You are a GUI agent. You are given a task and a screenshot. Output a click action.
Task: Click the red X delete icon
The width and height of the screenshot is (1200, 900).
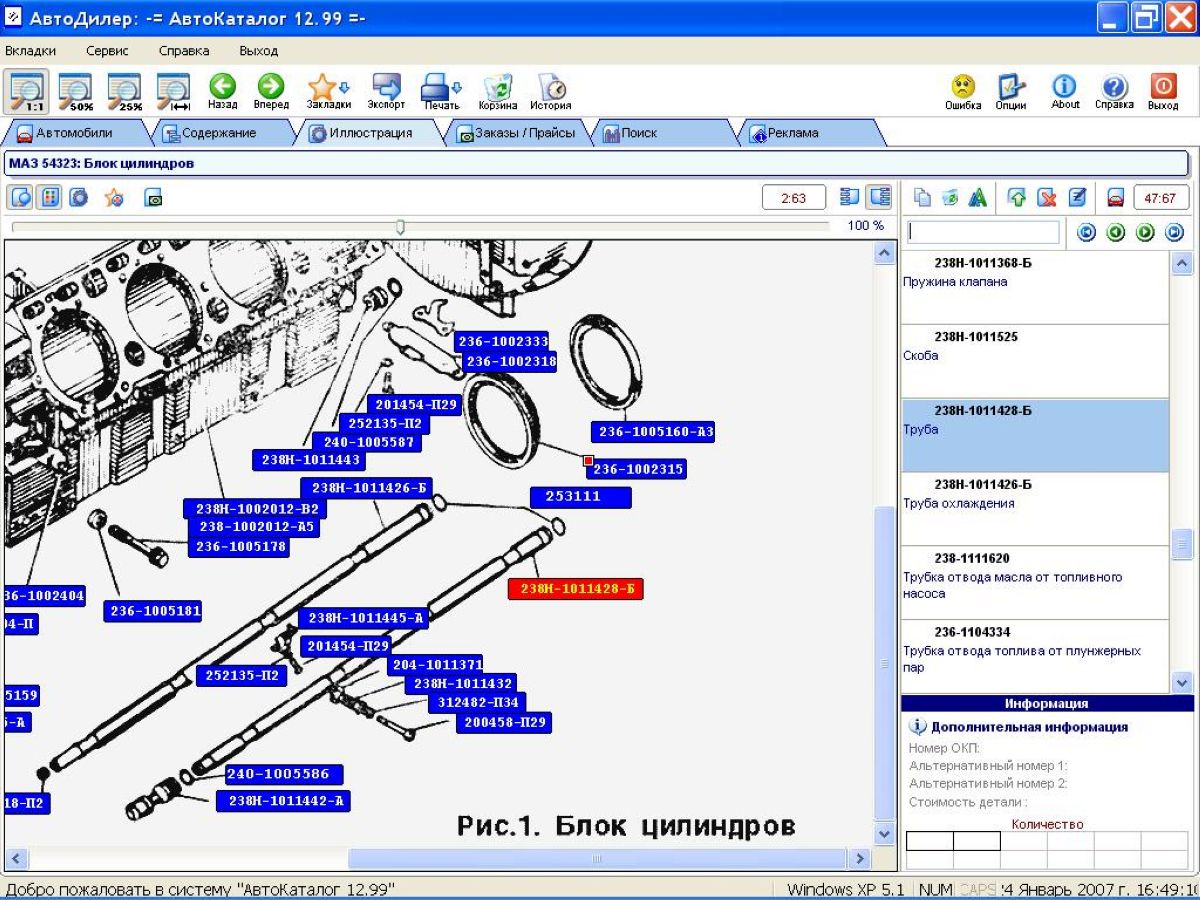tap(1047, 198)
